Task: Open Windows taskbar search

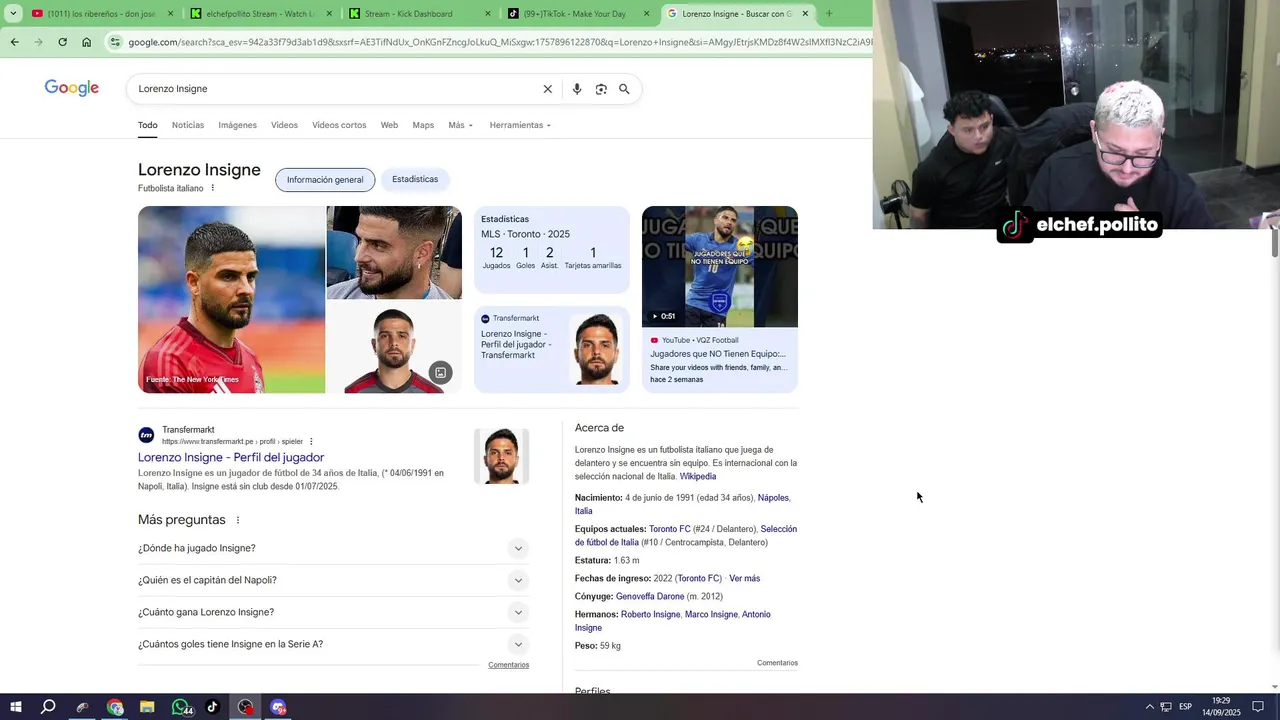Action: (48, 707)
